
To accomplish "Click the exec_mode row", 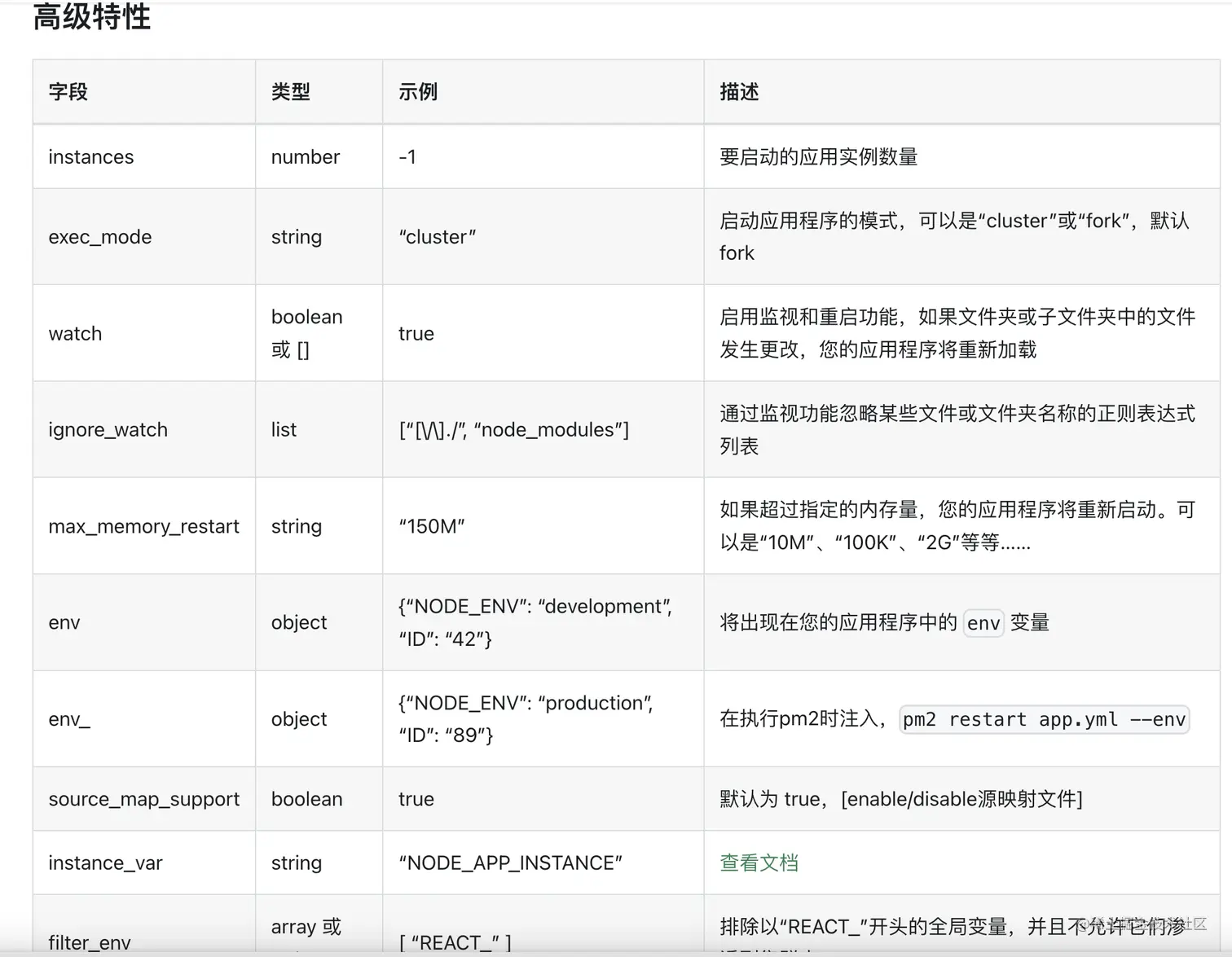I will [x=99, y=237].
